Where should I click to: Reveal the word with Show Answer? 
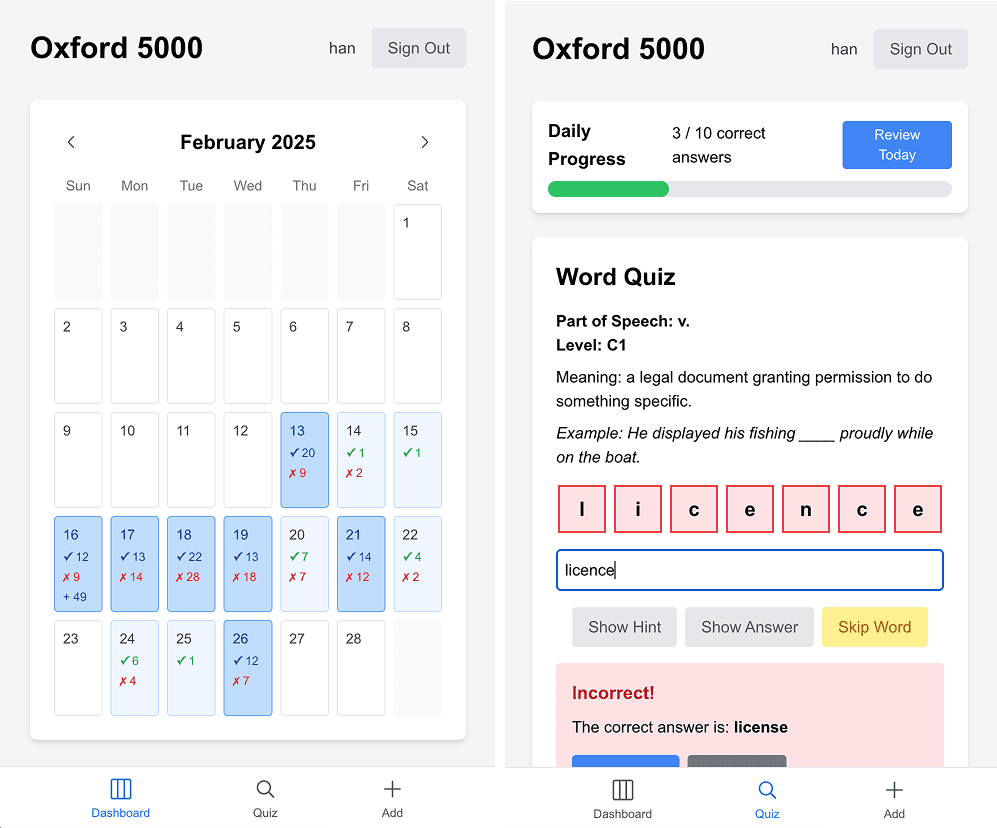(749, 627)
